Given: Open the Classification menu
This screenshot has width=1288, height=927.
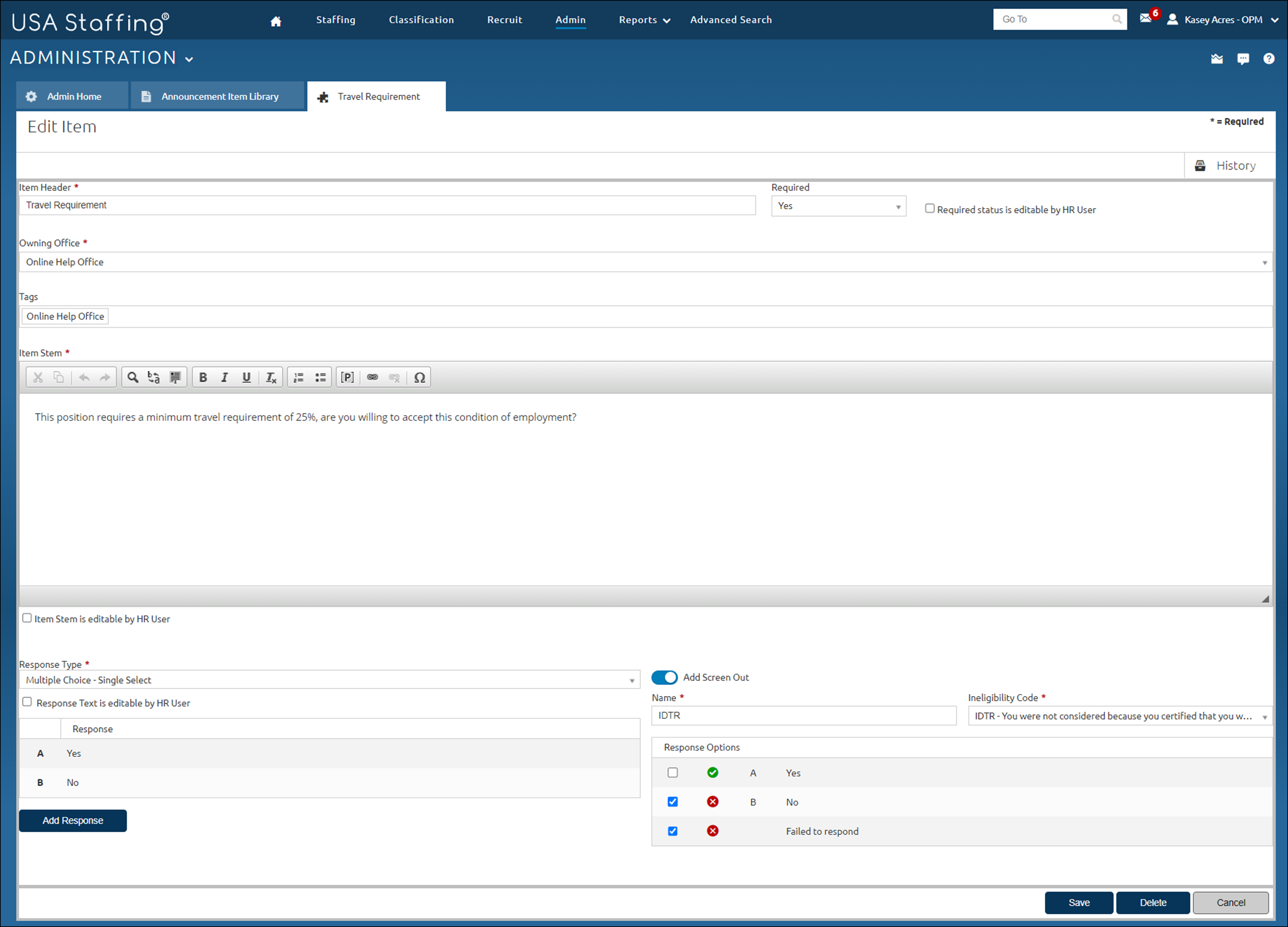Looking at the screenshot, I should pos(421,20).
